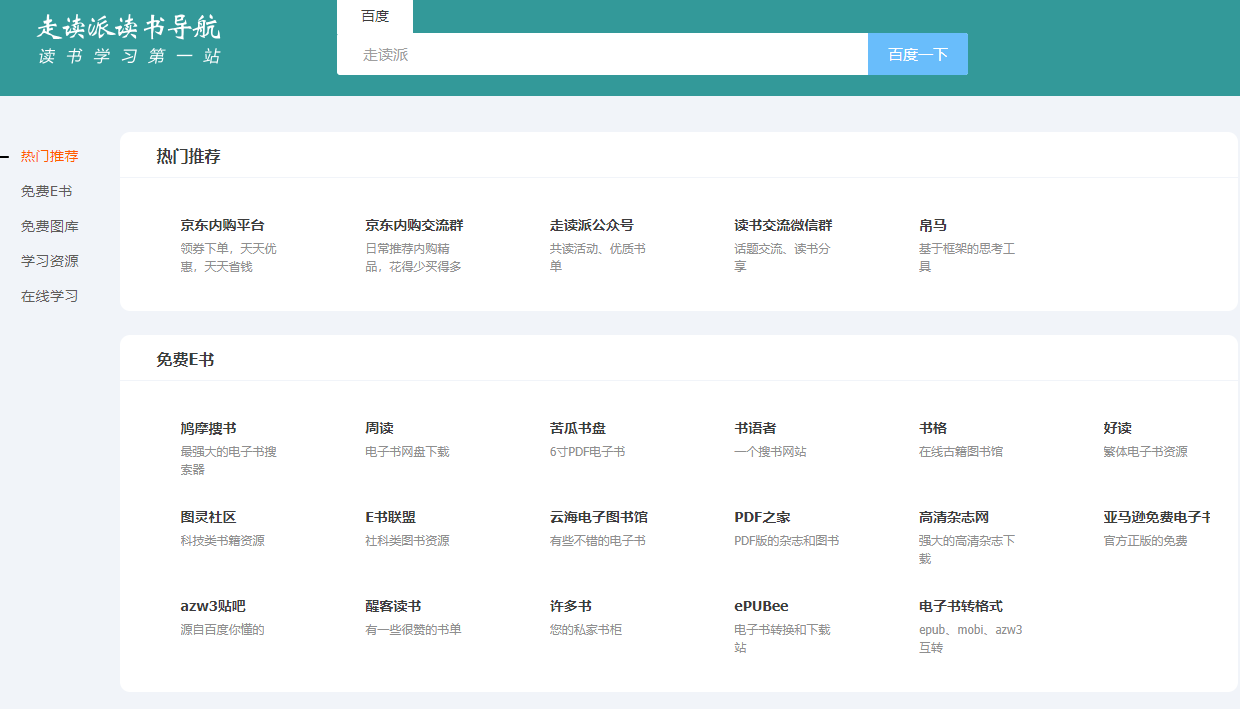
Task: Open 鸠摩搜书 ebook search site
Action: coord(208,428)
